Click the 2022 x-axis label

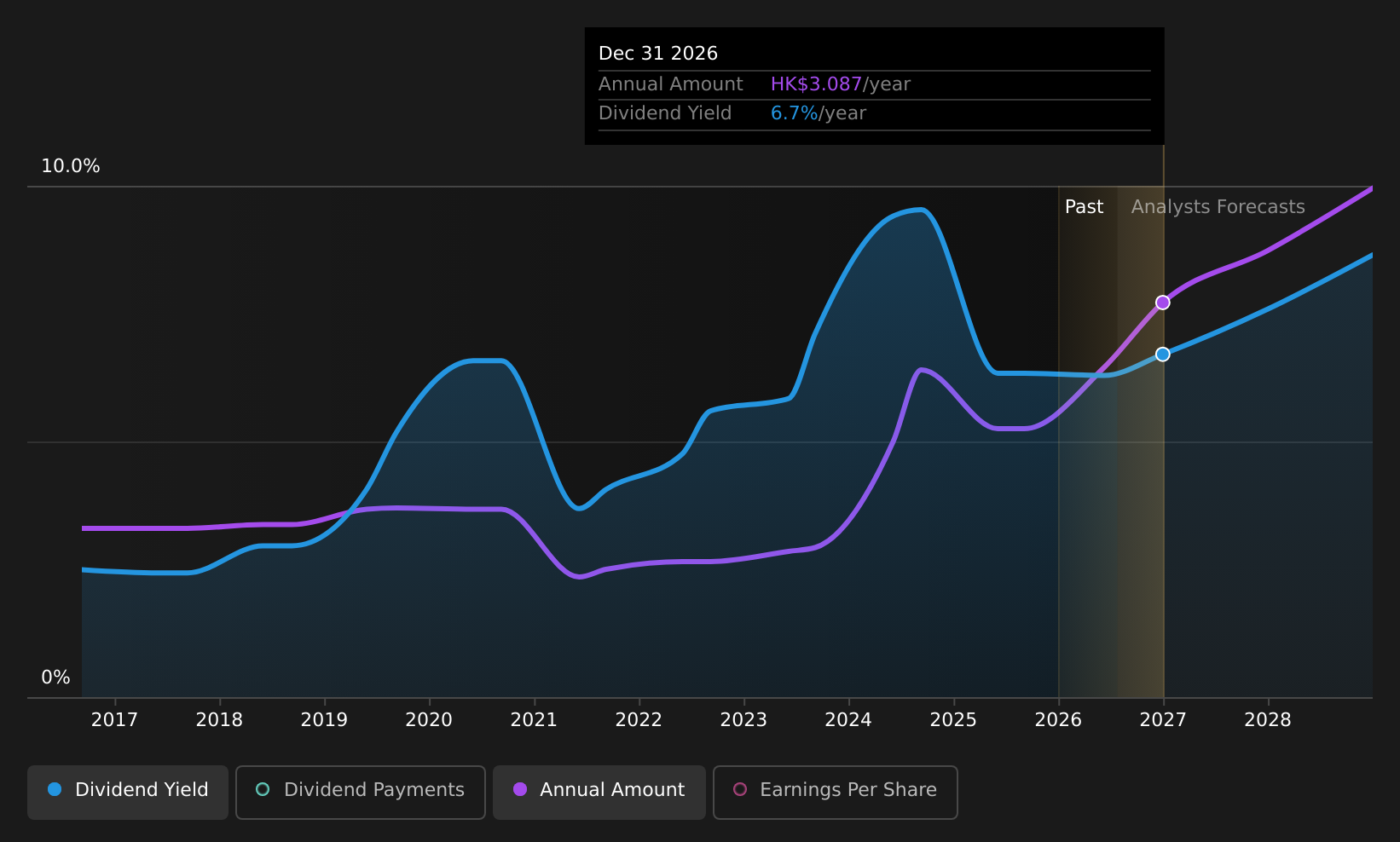tap(639, 720)
